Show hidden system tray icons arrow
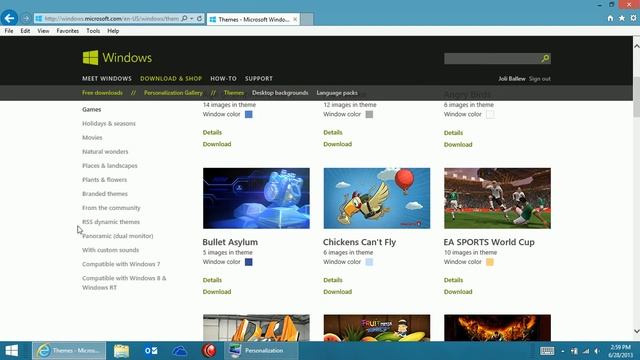Screen dimensions: 640x360 click(x=562, y=351)
